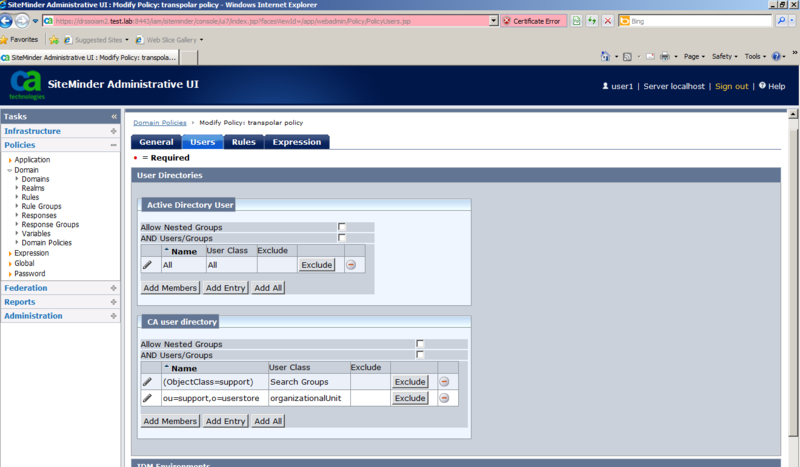The image size is (800, 467).
Task: Click in the Bing search field
Action: [700, 21]
